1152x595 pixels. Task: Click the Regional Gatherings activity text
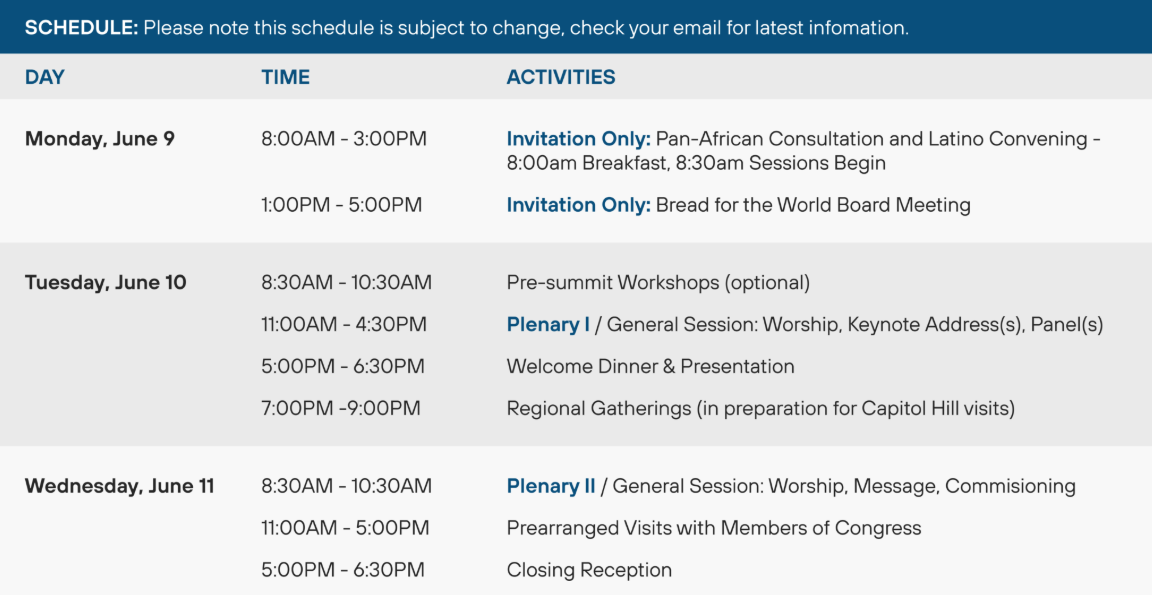(x=761, y=408)
